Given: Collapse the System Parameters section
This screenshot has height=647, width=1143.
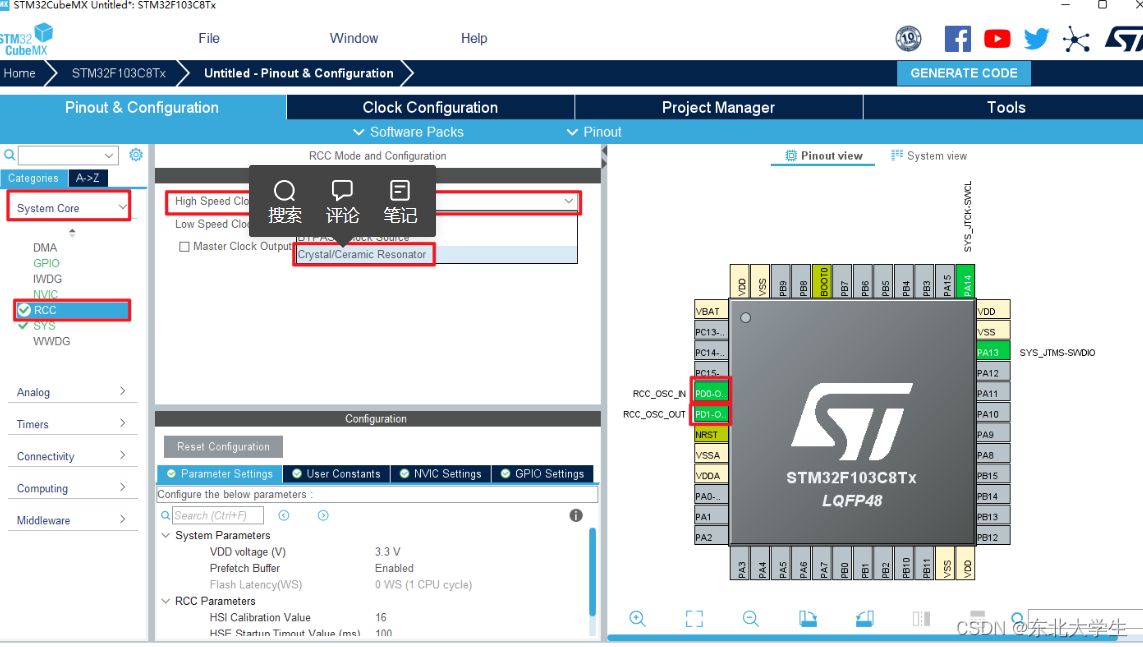Looking at the screenshot, I should (165, 534).
